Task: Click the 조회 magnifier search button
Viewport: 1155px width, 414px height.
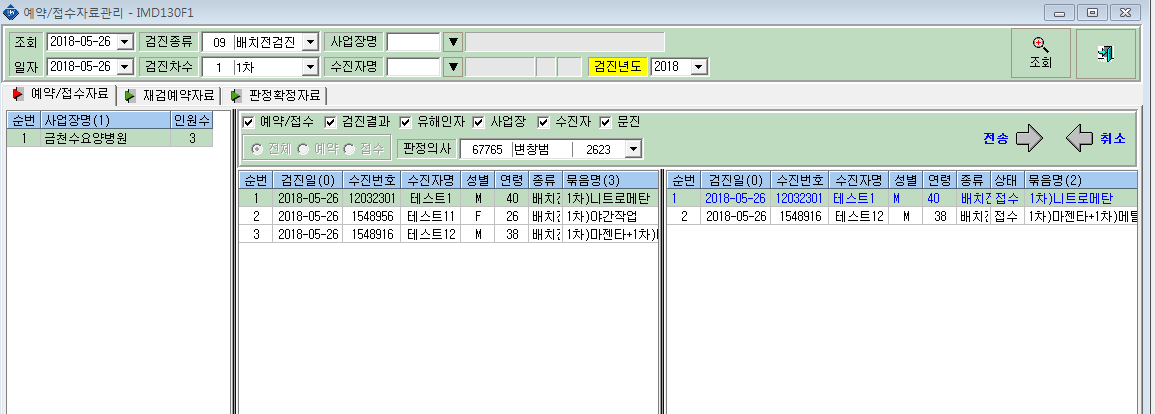Action: tap(1041, 54)
